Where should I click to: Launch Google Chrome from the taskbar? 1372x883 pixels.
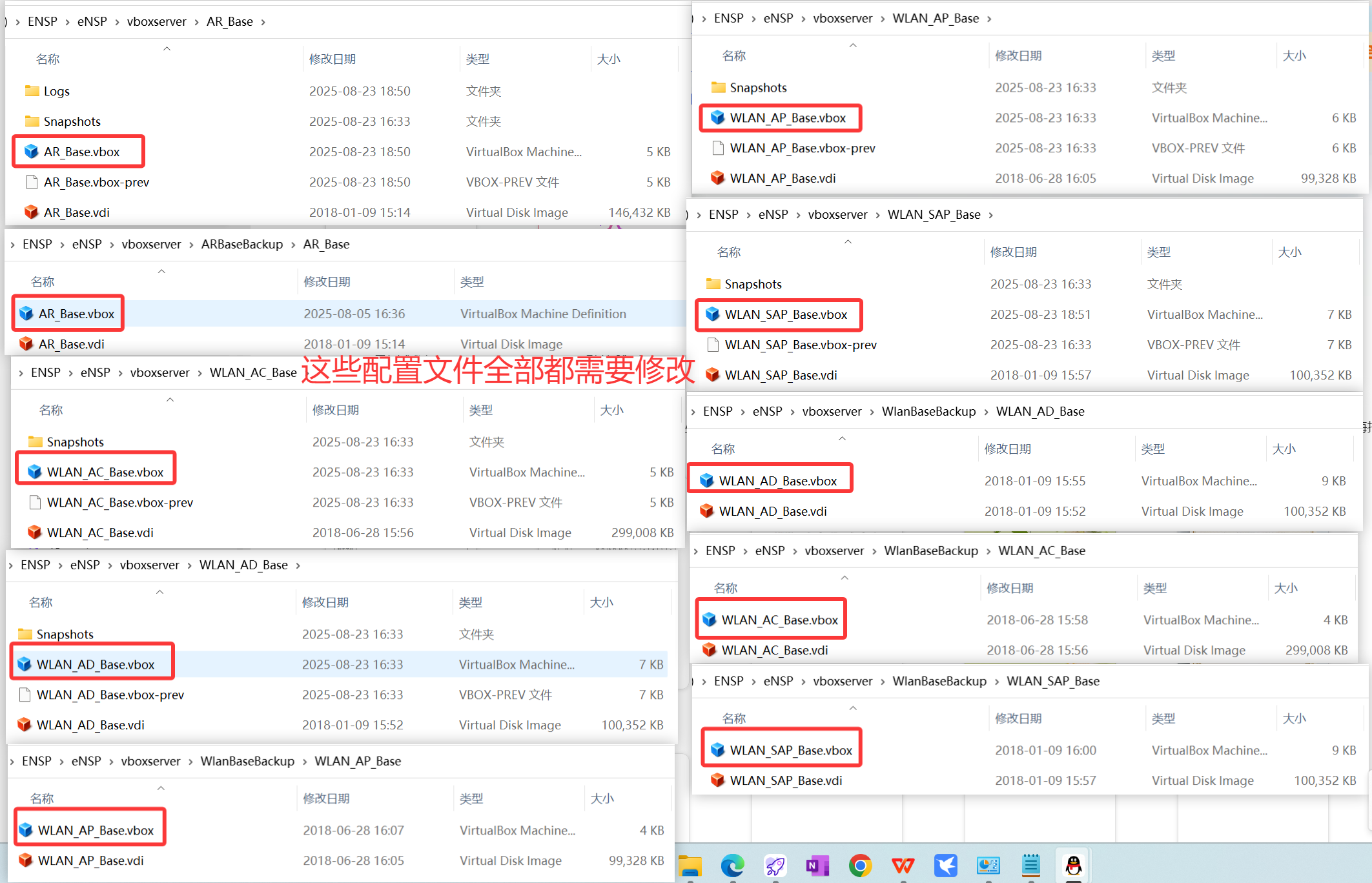pyautogui.click(x=860, y=866)
